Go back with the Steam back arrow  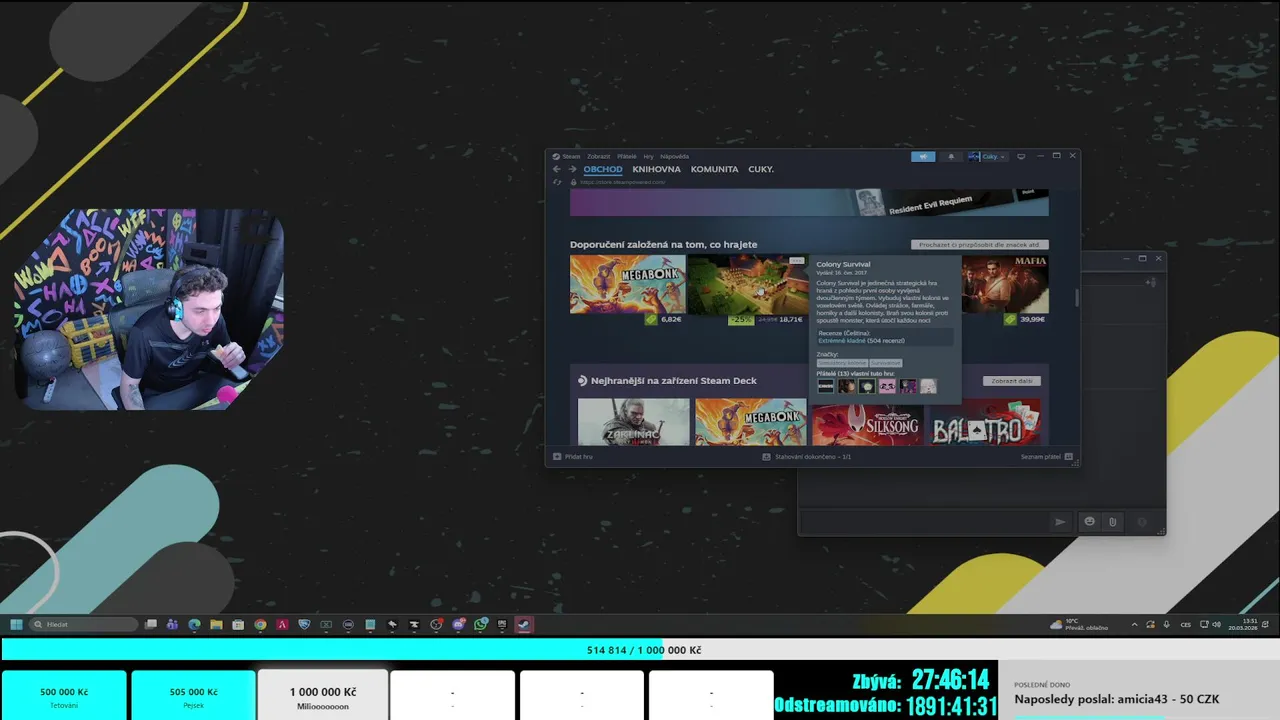pos(557,169)
